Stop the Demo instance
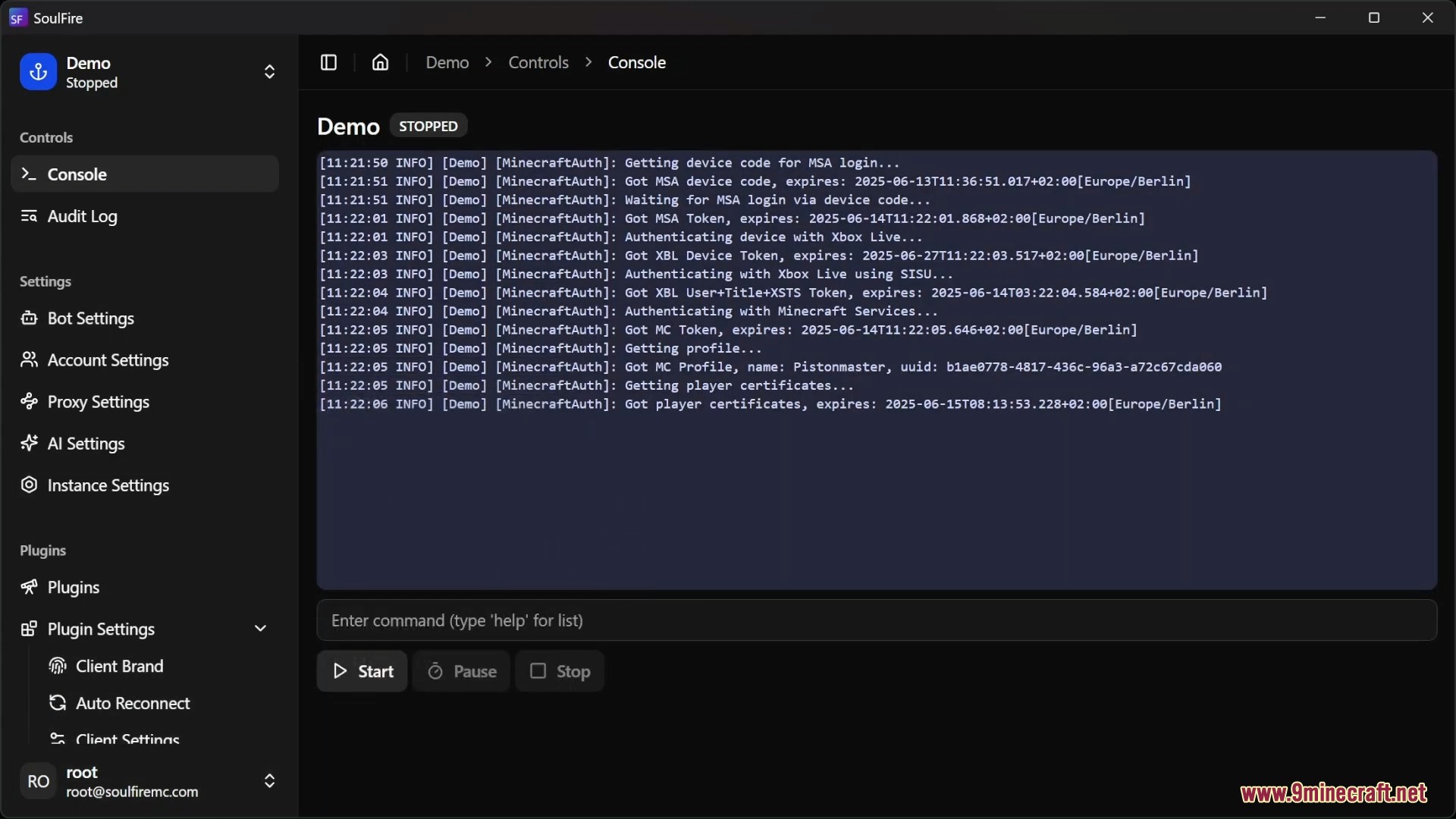The height and width of the screenshot is (819, 1456). pyautogui.click(x=560, y=671)
